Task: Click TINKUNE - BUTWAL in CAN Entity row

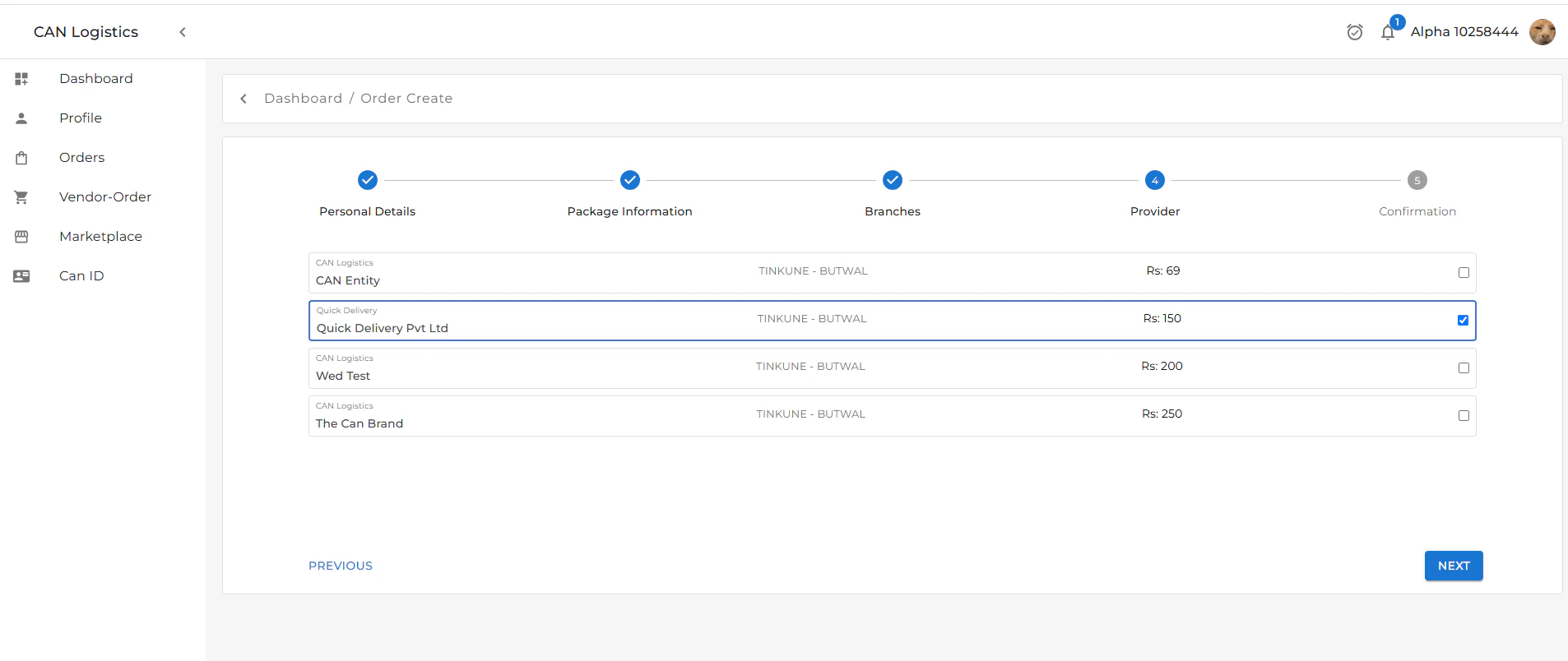Action: tap(813, 271)
